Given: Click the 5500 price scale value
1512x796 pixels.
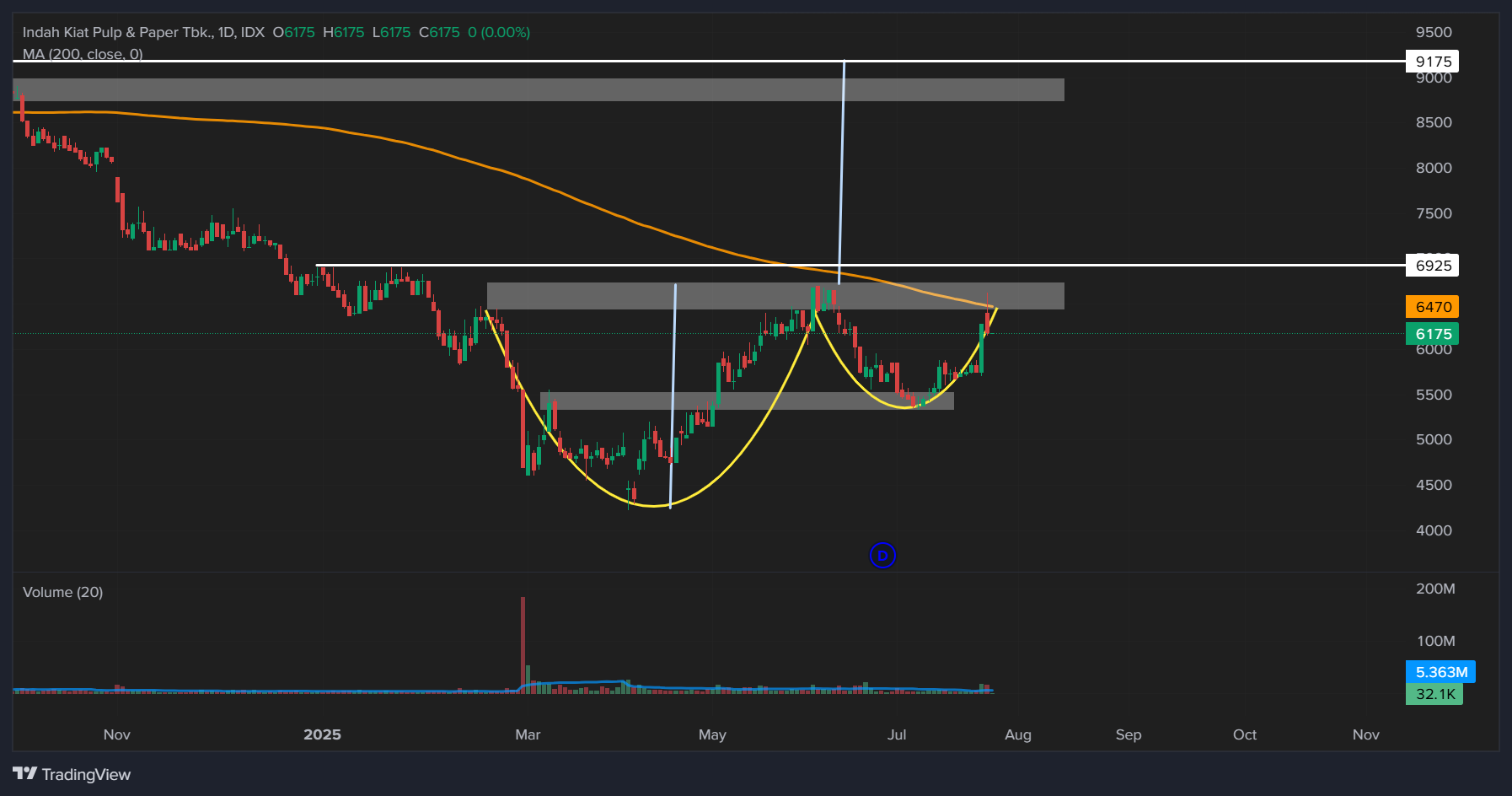Looking at the screenshot, I should pyautogui.click(x=1434, y=395).
